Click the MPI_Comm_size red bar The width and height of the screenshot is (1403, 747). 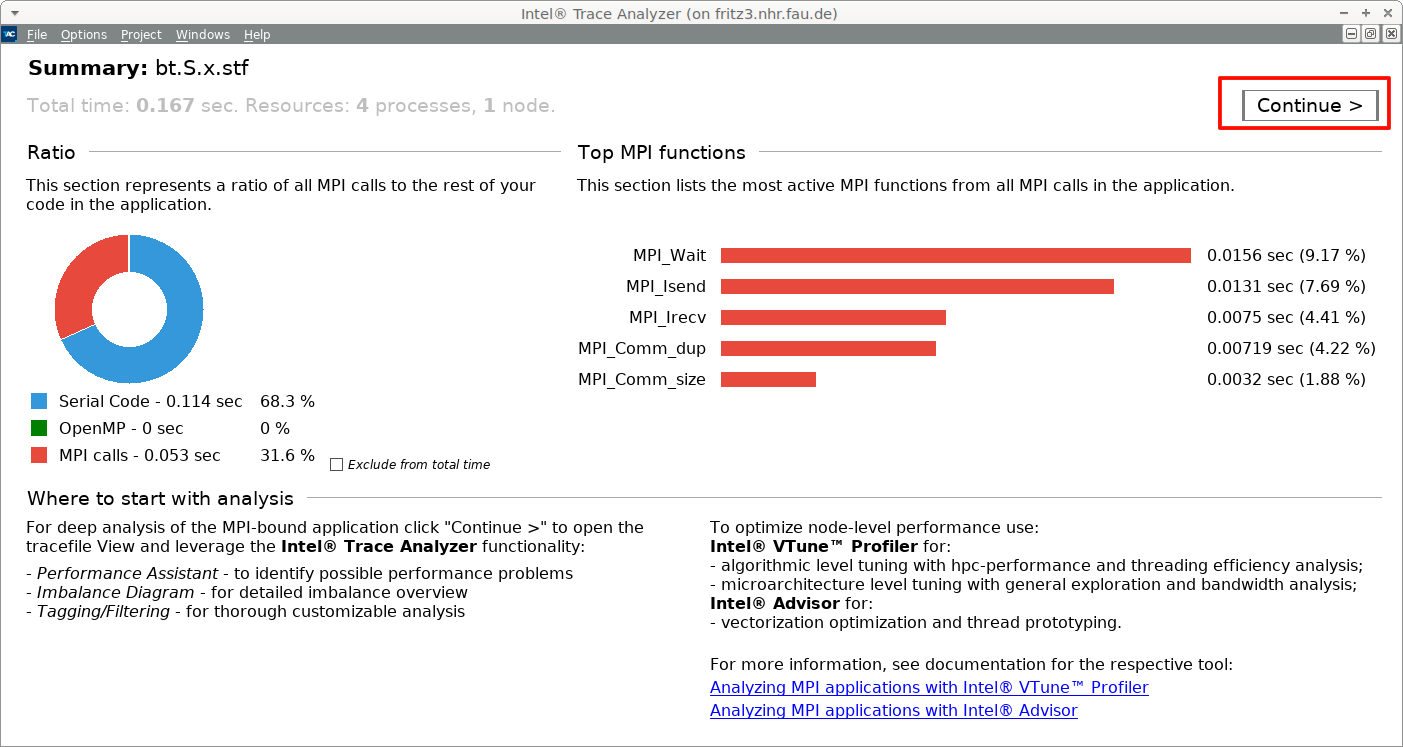(768, 379)
